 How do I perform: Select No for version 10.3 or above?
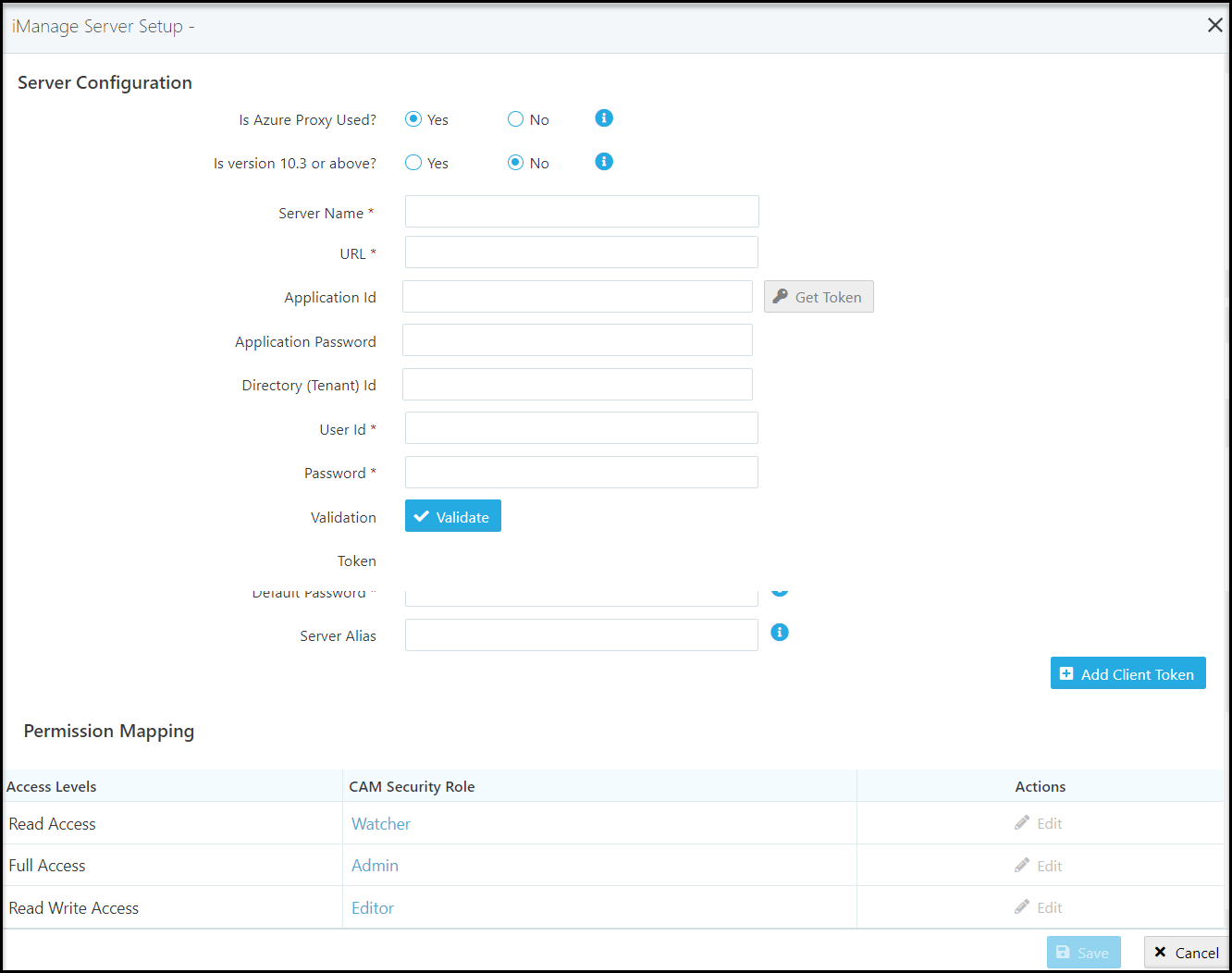[515, 163]
